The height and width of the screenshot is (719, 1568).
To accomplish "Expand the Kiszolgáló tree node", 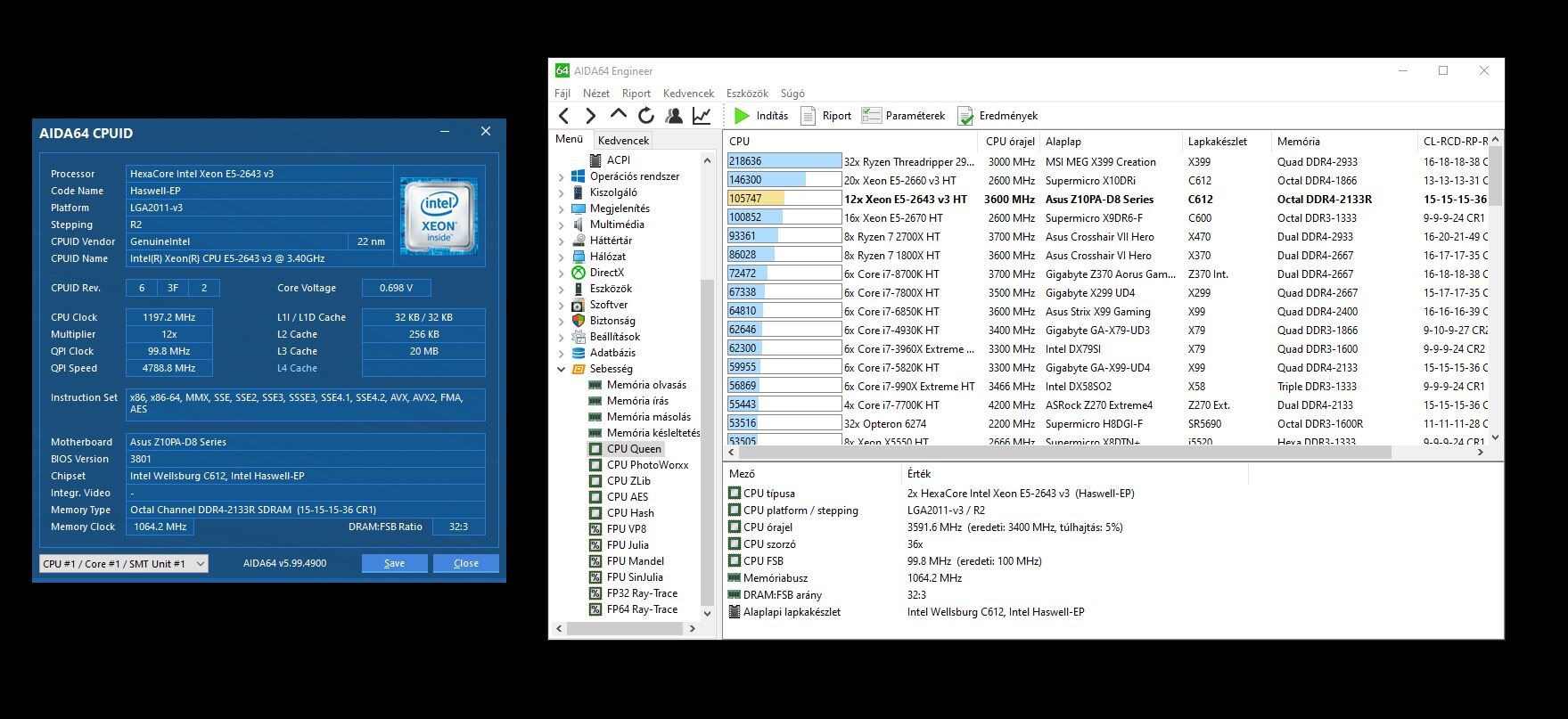I will 562,192.
